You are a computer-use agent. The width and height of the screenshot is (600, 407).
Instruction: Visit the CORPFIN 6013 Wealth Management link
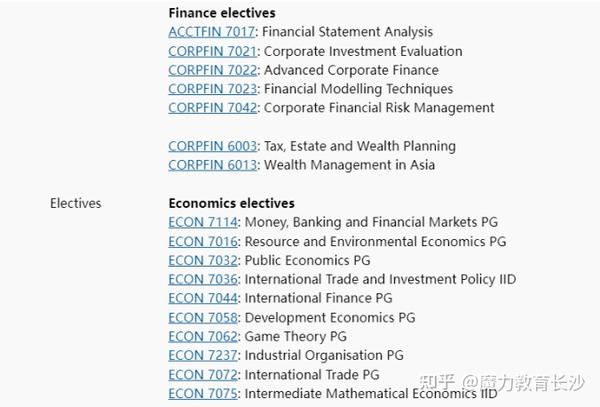pyautogui.click(x=212, y=165)
